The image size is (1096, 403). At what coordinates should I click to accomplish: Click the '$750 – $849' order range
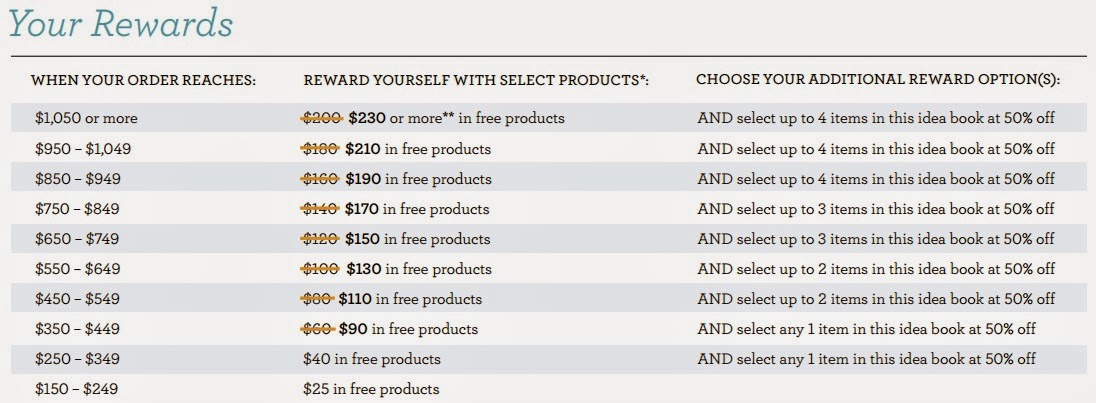coord(77,209)
